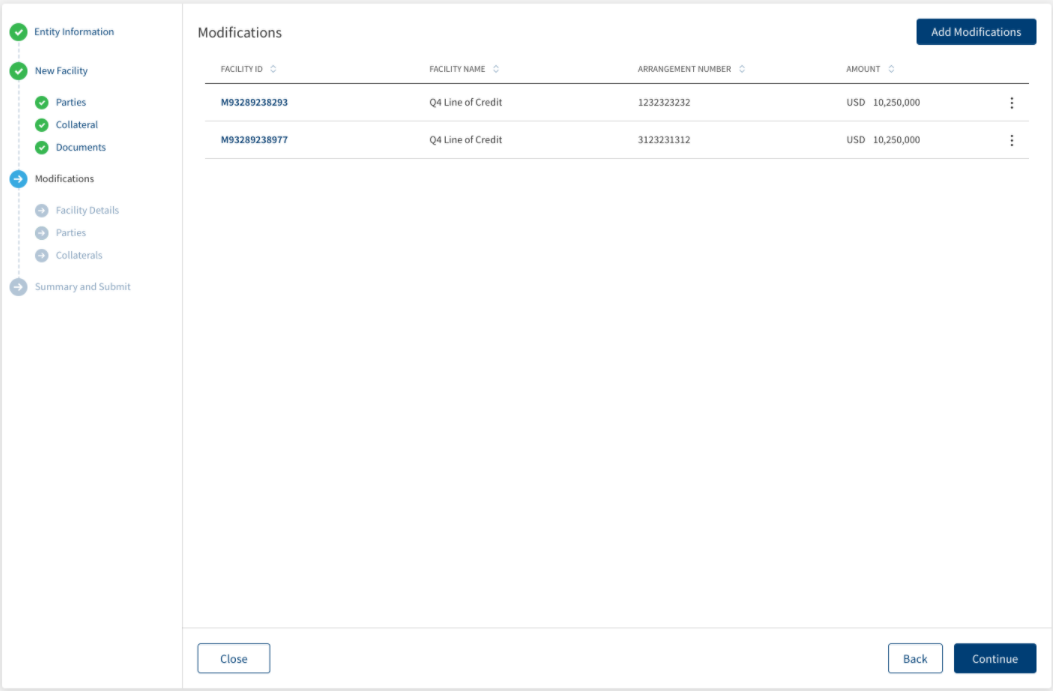
Task: Click green check icon beside Entity Information
Action: 19,32
